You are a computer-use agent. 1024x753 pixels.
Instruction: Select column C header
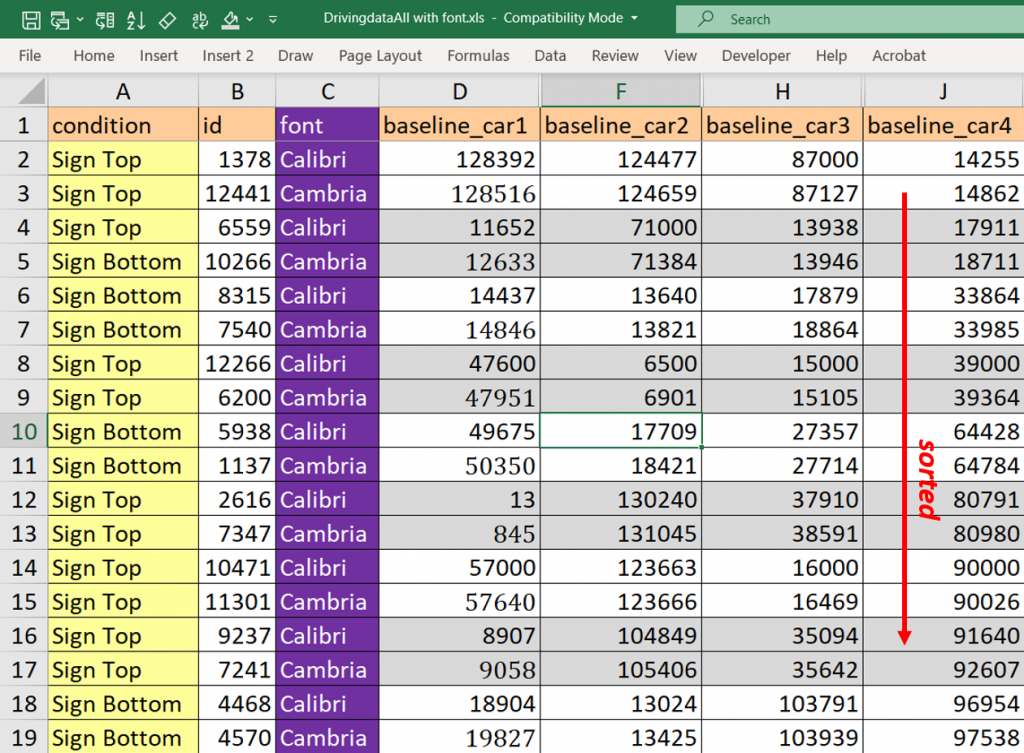click(328, 91)
